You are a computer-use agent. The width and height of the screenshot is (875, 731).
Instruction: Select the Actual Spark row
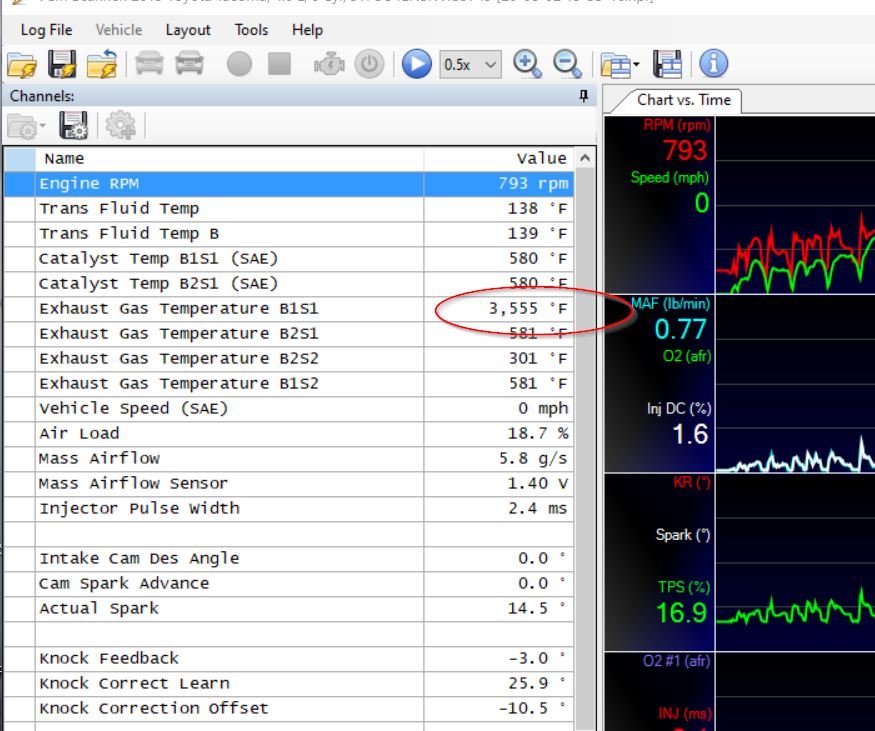(289, 608)
